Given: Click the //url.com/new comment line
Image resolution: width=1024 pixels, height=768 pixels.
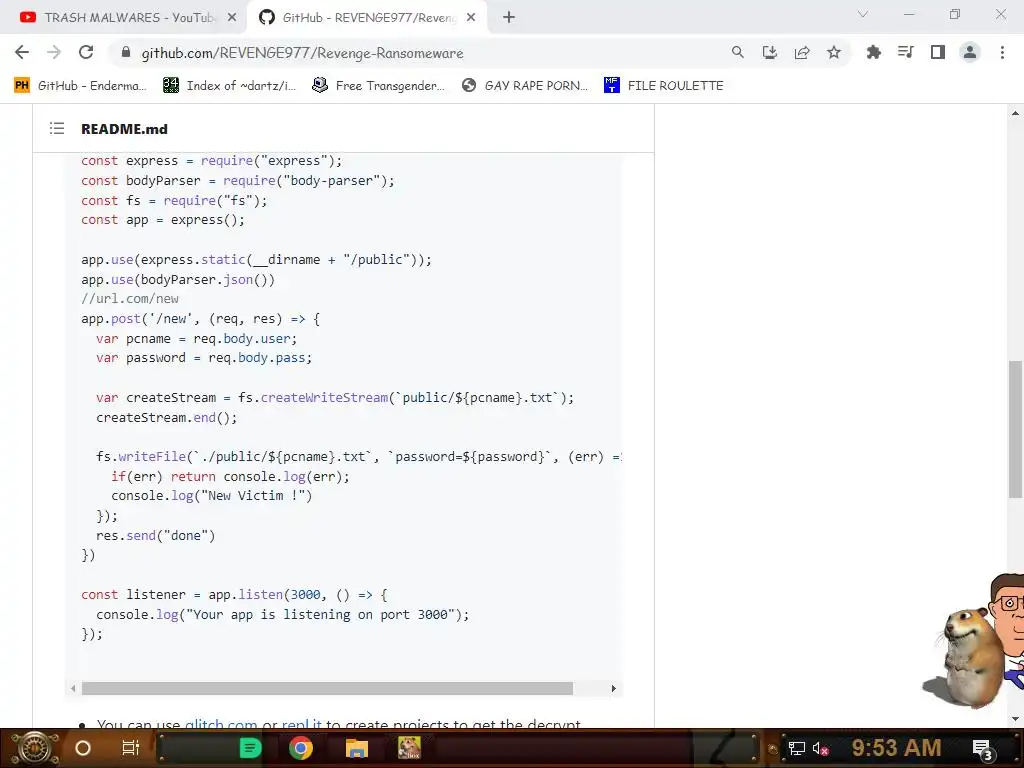Looking at the screenshot, I should point(130,299).
